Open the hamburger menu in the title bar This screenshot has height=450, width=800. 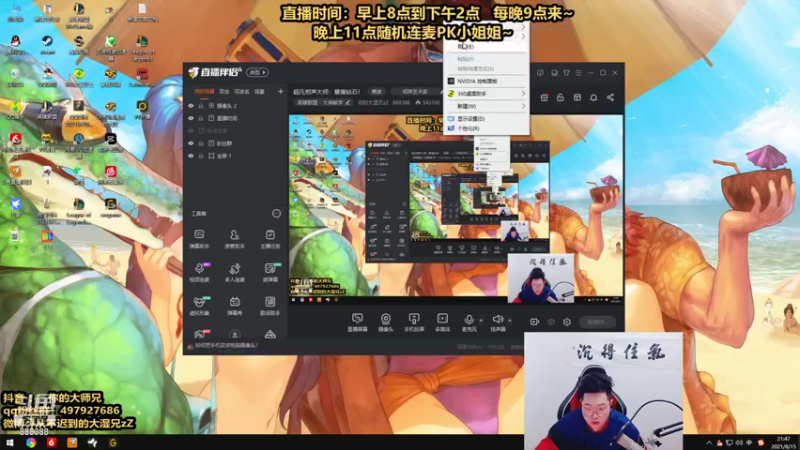(x=579, y=73)
